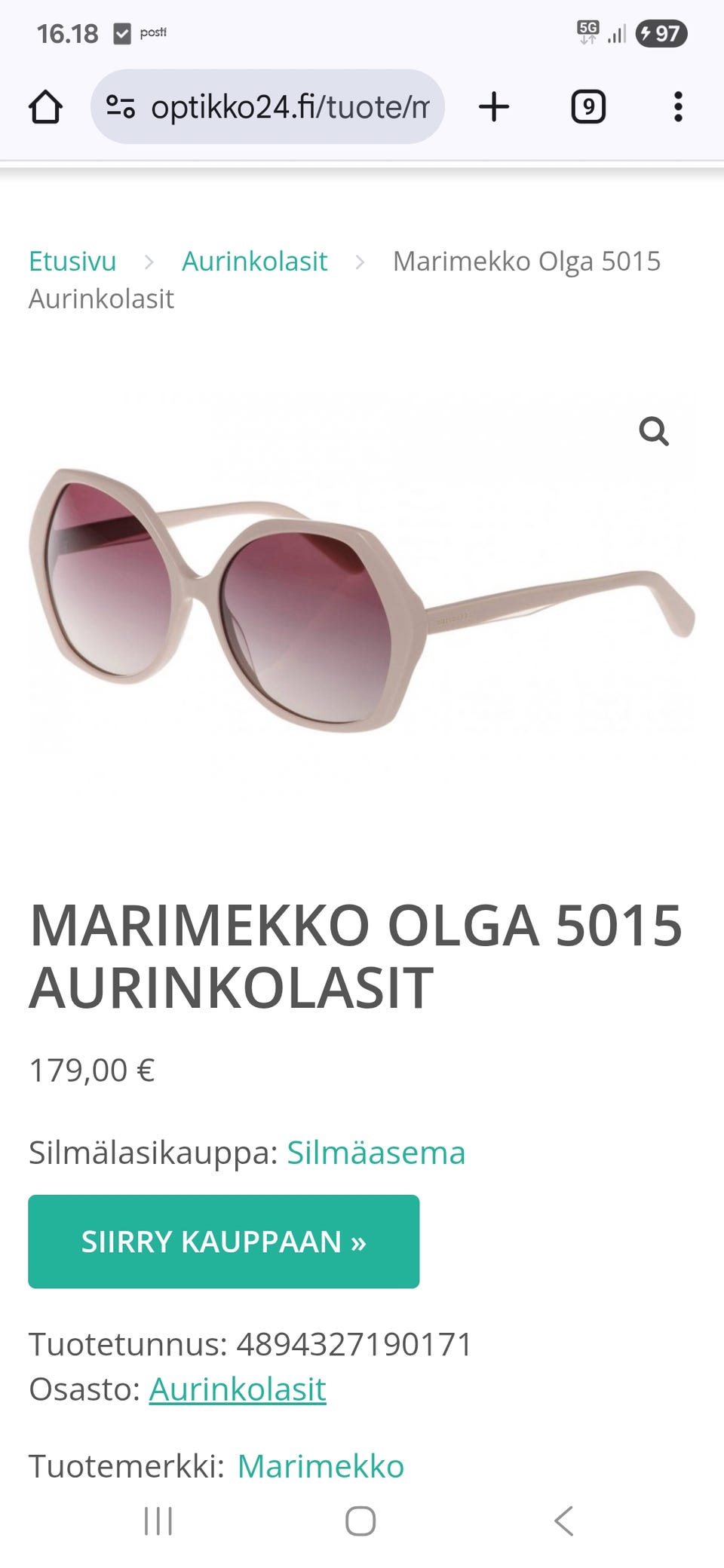The image size is (724, 1568).
Task: Open a new tab with plus icon
Action: tap(494, 107)
